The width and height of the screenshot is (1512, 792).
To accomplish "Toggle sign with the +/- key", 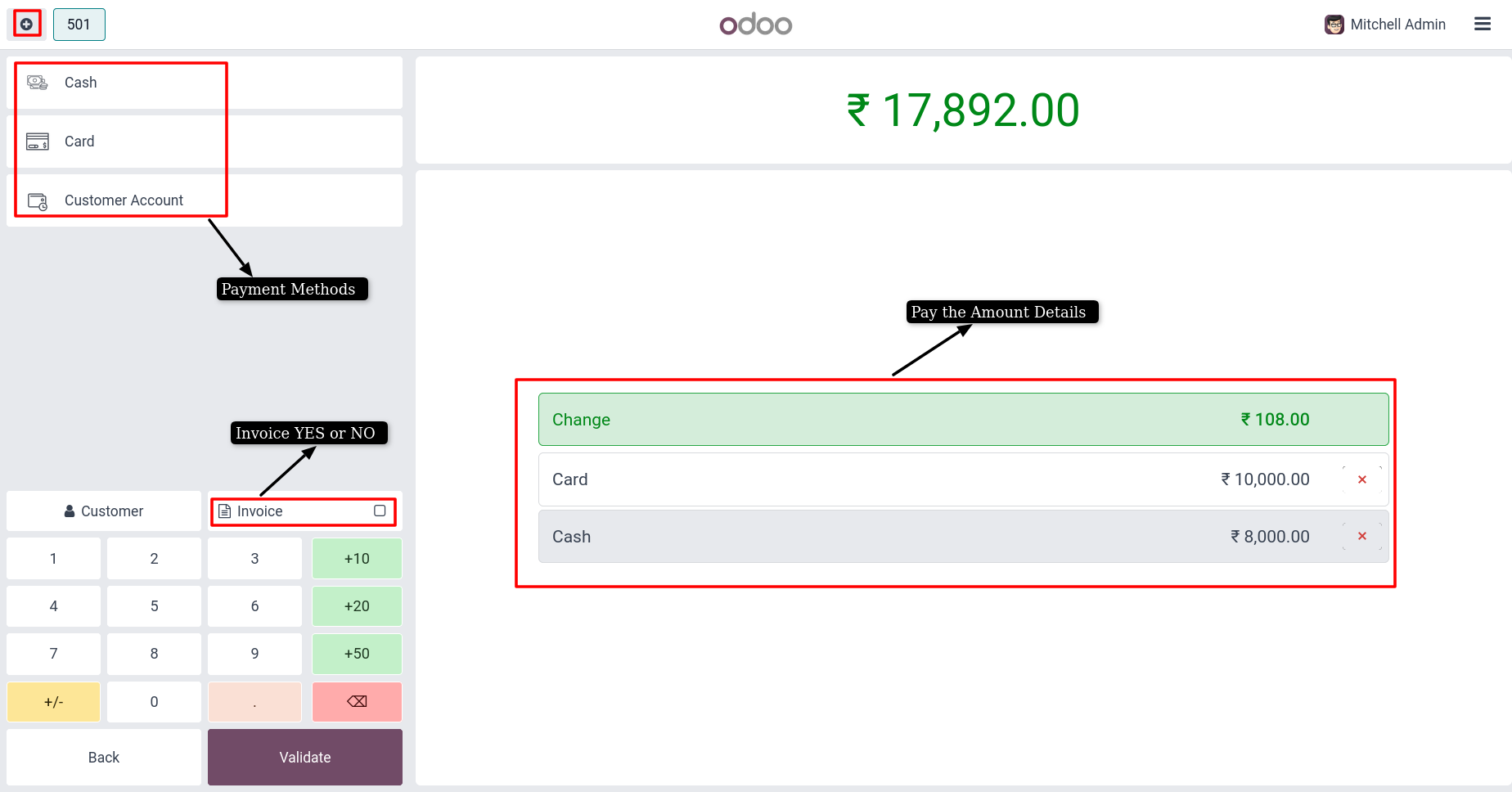I will 53,702.
